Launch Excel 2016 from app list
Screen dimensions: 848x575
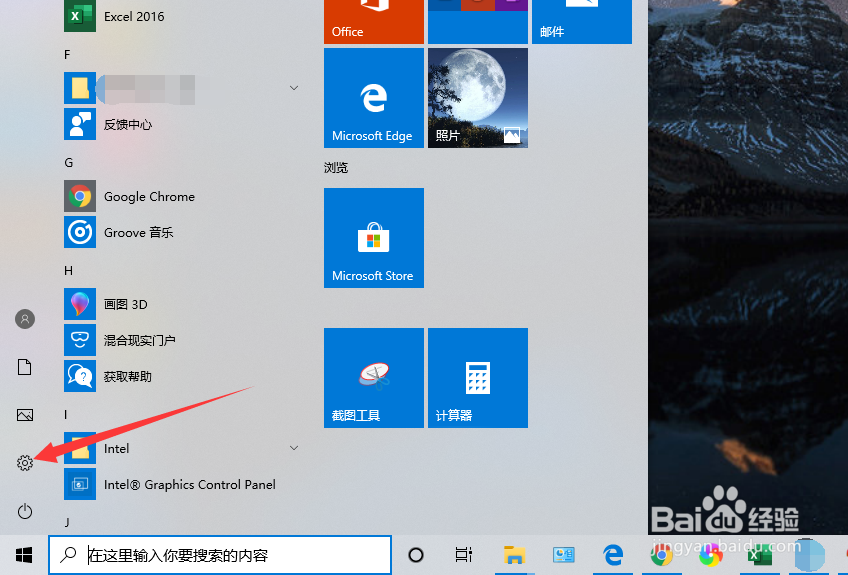tap(181, 16)
